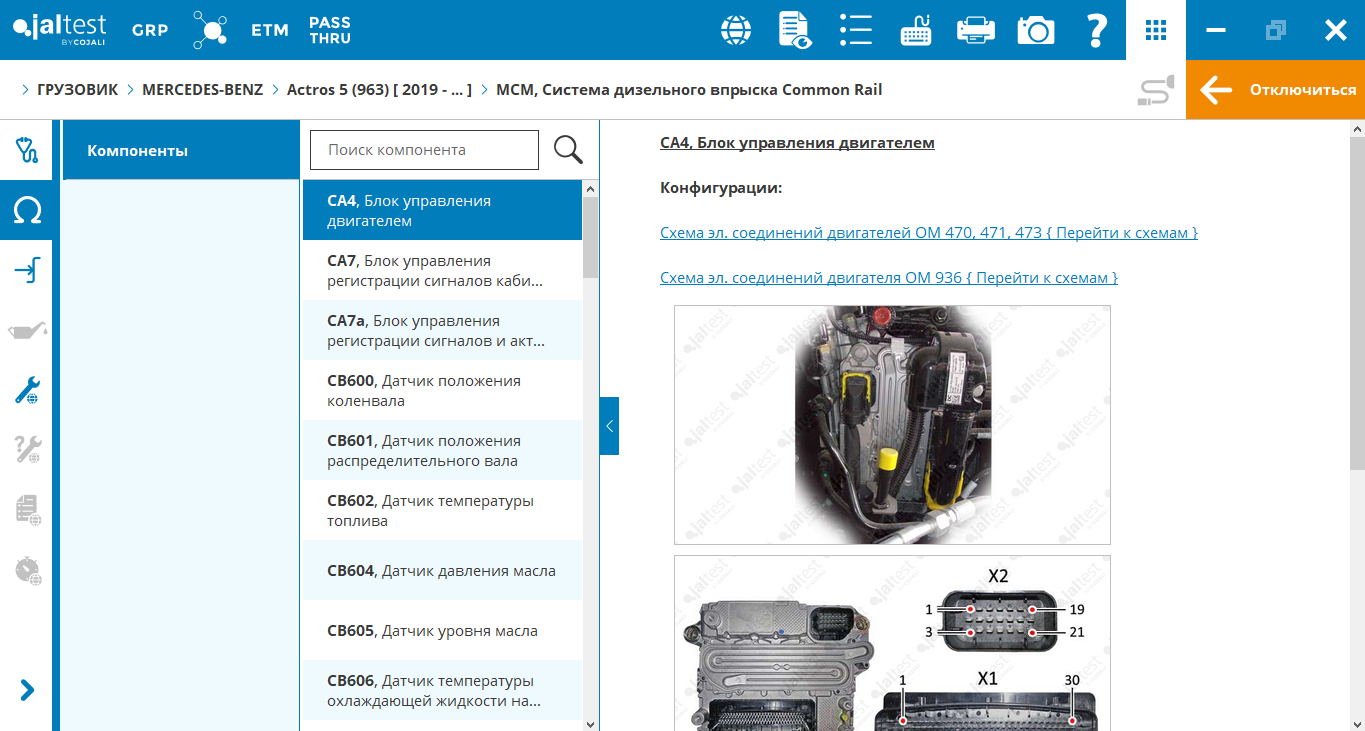
Task: Expand the left sidebar with chevron
Action: 27,690
